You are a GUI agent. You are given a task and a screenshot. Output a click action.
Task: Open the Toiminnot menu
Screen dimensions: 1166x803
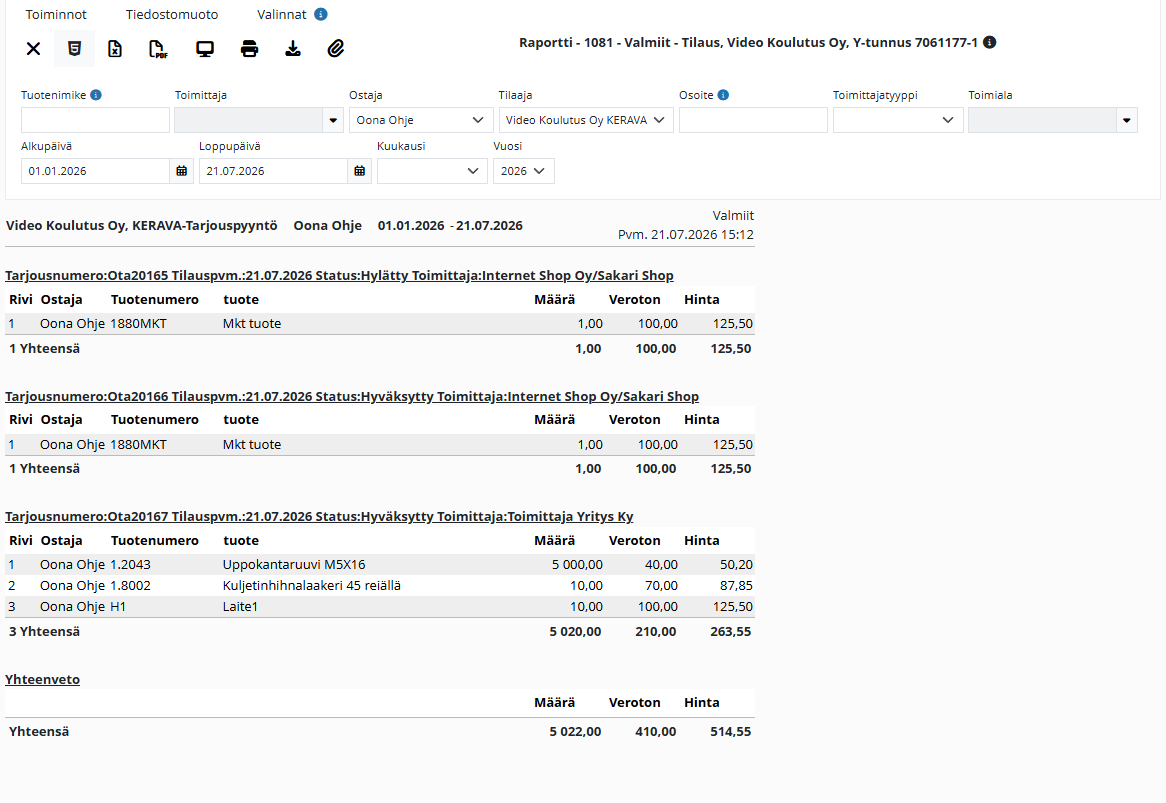[56, 14]
